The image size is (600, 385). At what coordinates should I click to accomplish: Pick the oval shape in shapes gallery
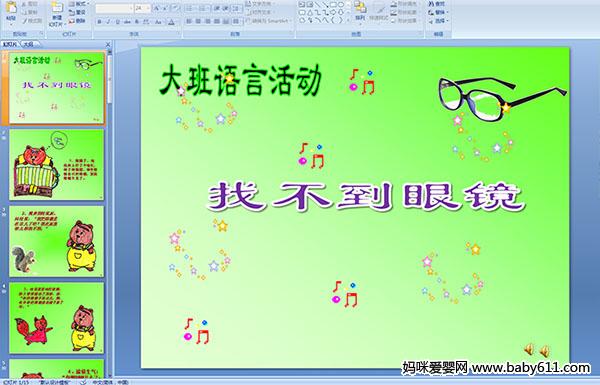(341, 5)
